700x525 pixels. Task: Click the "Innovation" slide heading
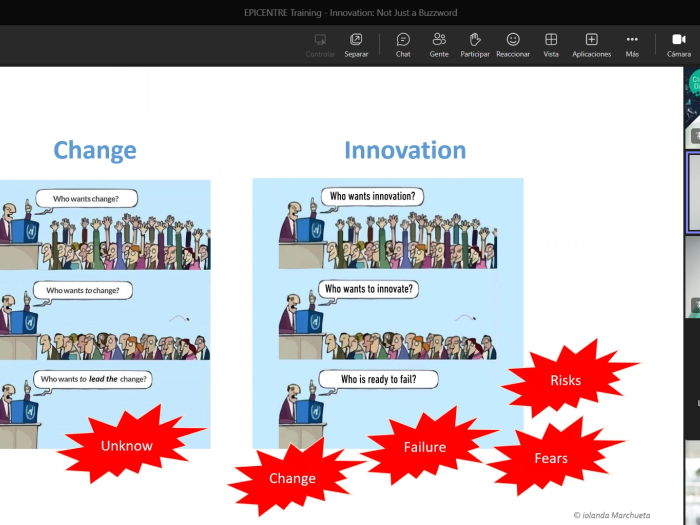[x=405, y=150]
